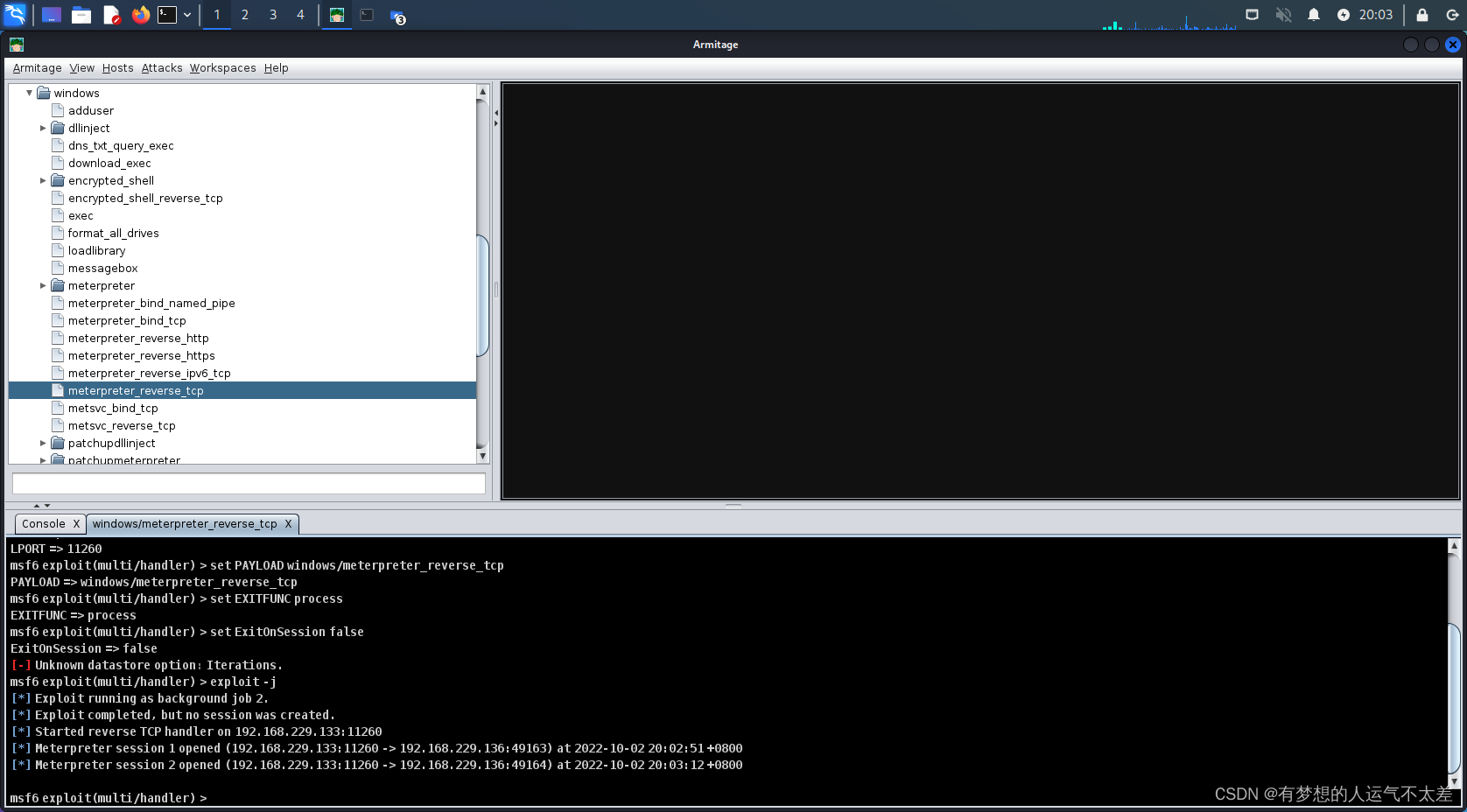
Task: Open the file manager in the taskbar
Action: tap(81, 15)
